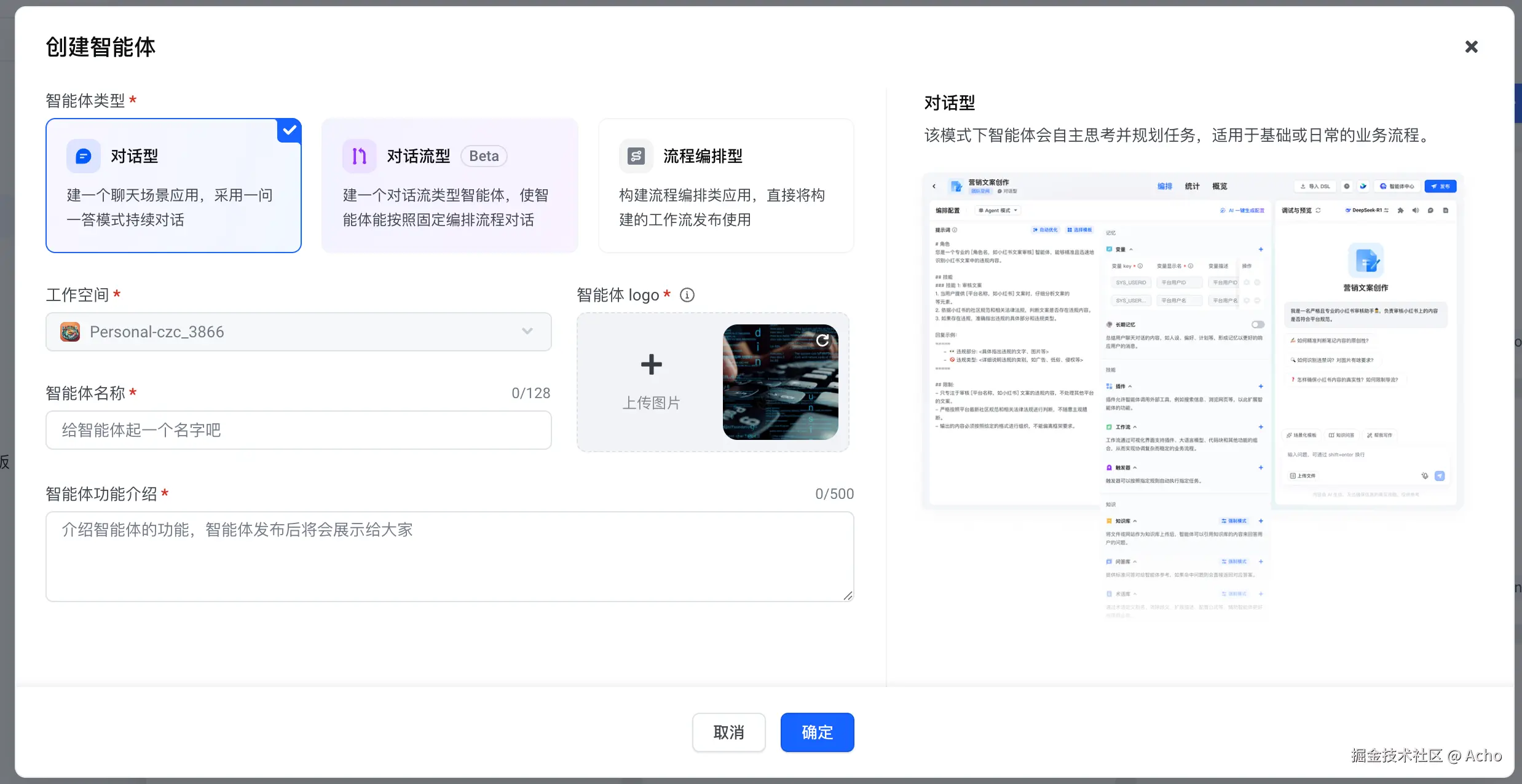Screen dimensions: 1522x784
Task: Click the Personal-czc_3866 workspace avatar icon
Action: pos(70,332)
